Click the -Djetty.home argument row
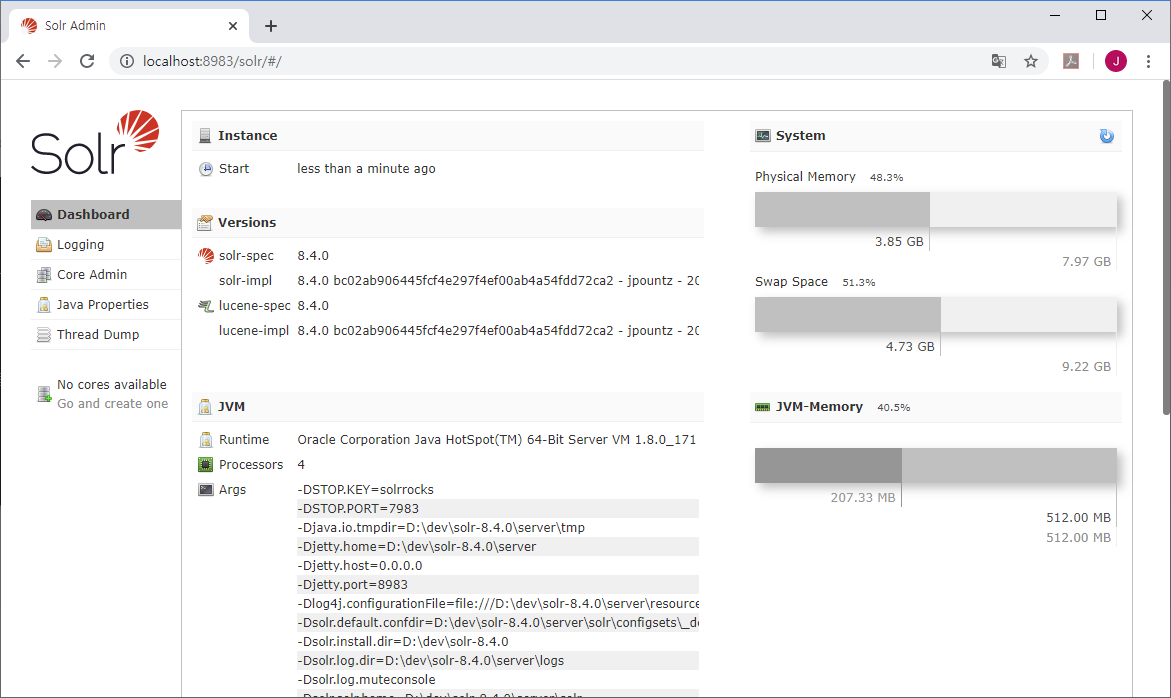 (497, 546)
